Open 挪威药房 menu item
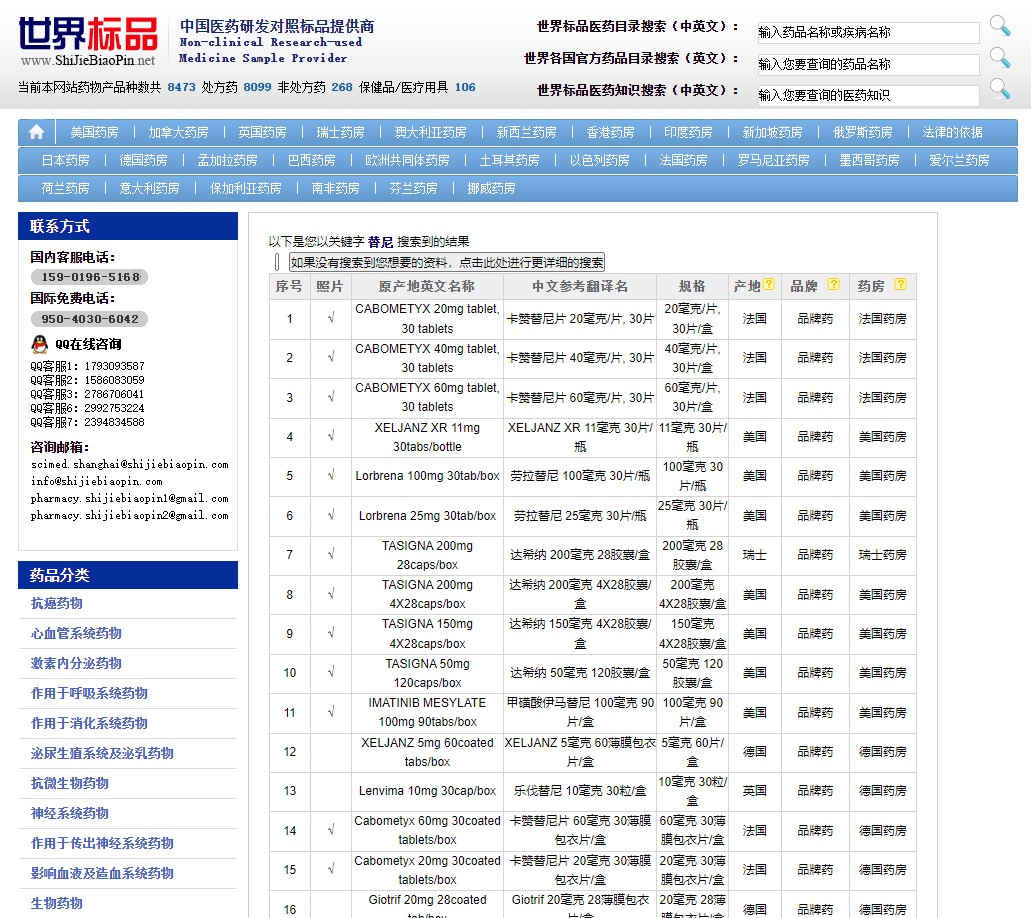 [491, 188]
